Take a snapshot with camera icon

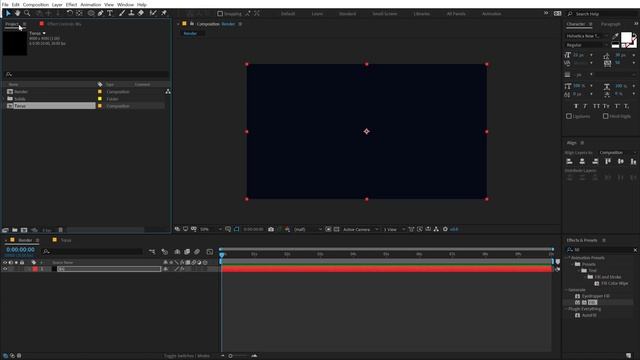coord(271,229)
